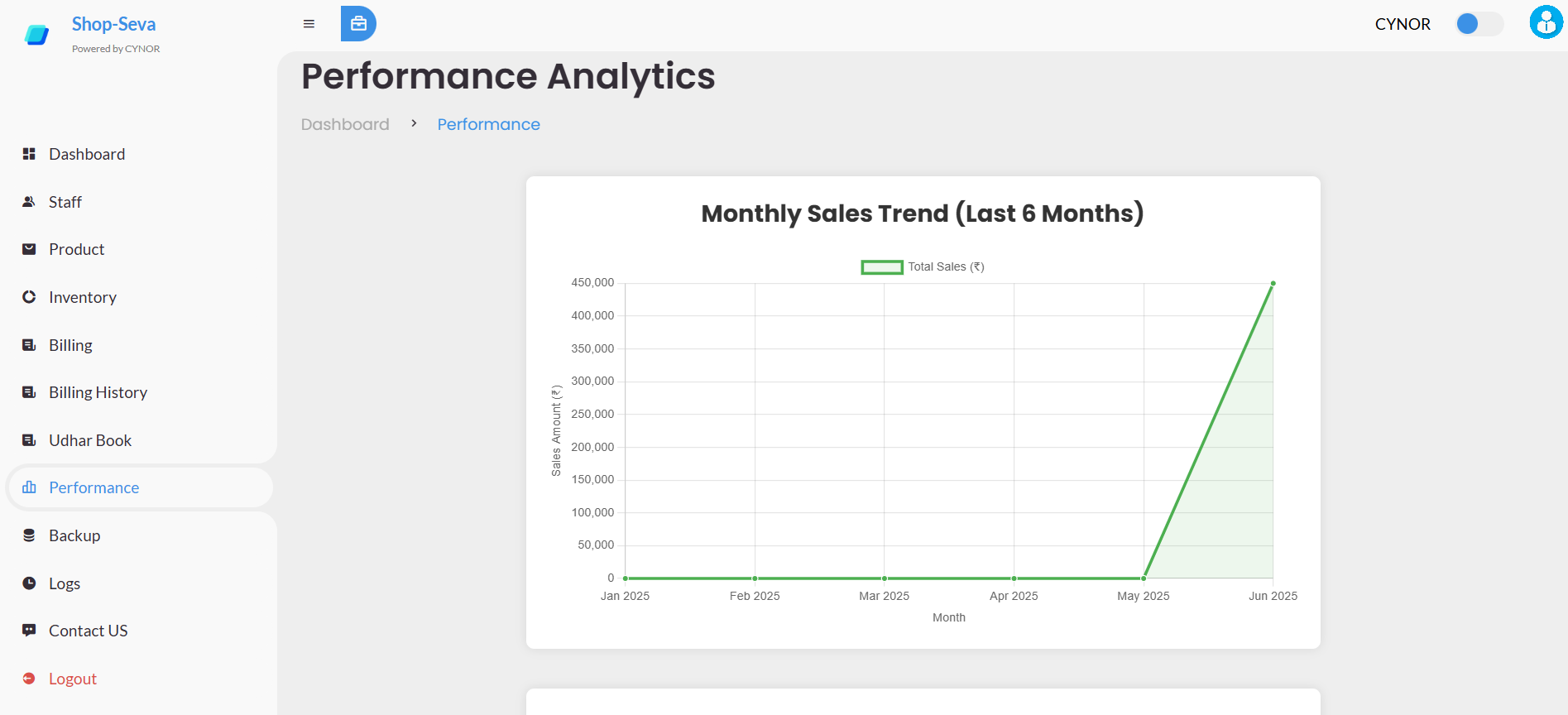Image resolution: width=1568 pixels, height=715 pixels.
Task: Click the blue briefcase icon button
Action: tap(358, 24)
